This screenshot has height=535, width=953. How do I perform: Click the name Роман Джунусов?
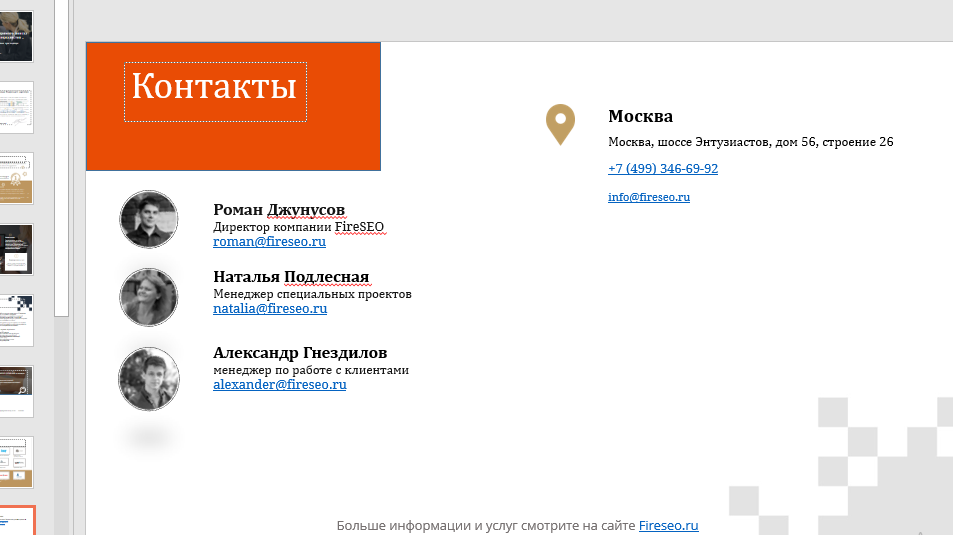279,210
